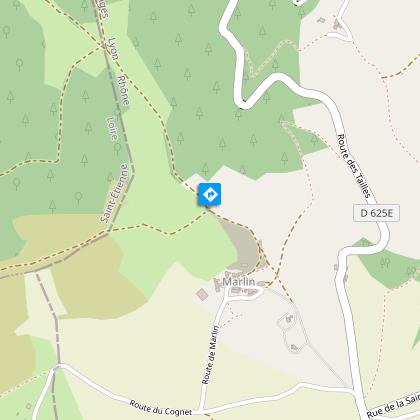Click the small building icon at top-right road fork
The image size is (420, 420).
(336, 25)
